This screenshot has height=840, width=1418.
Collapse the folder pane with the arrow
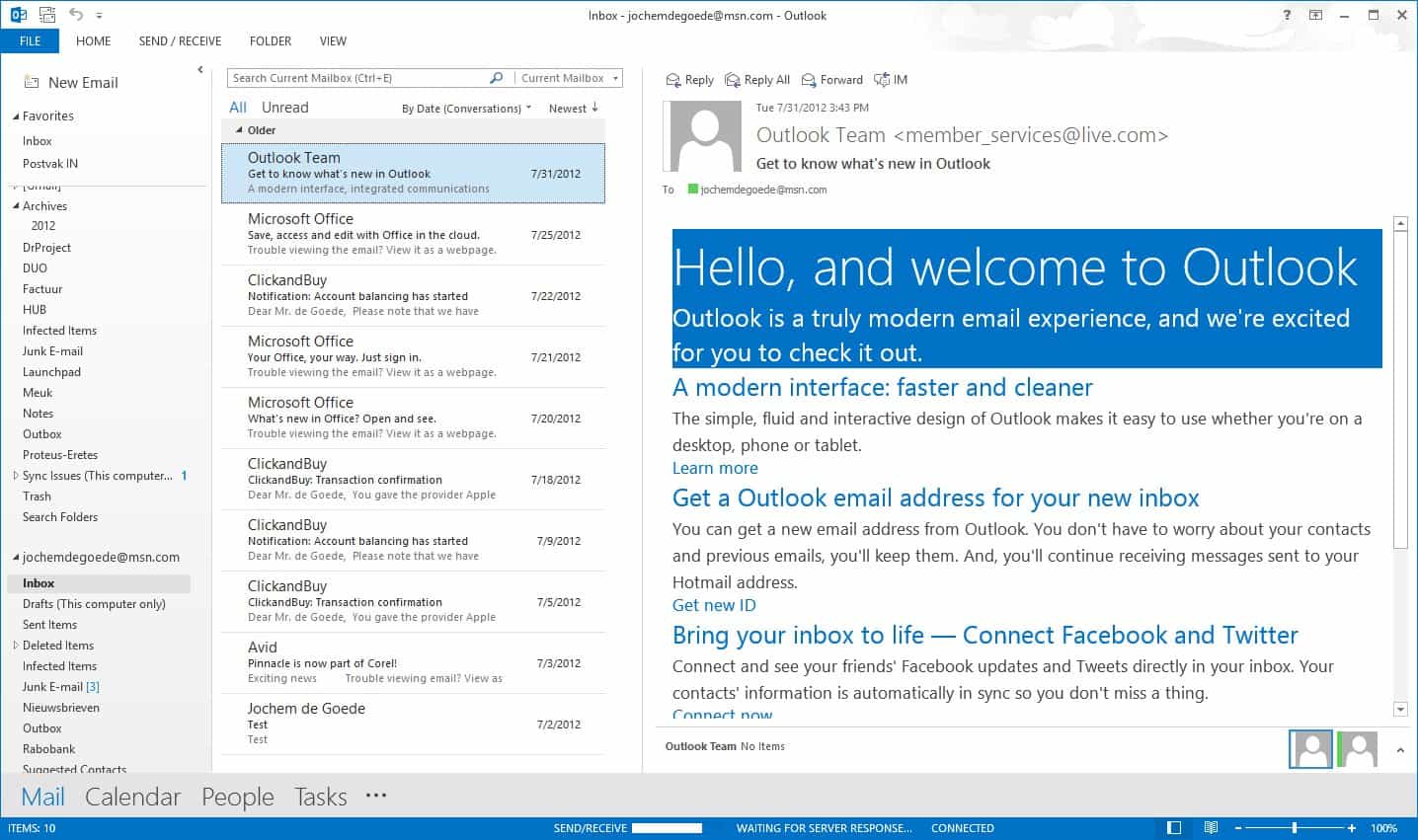pyautogui.click(x=200, y=70)
